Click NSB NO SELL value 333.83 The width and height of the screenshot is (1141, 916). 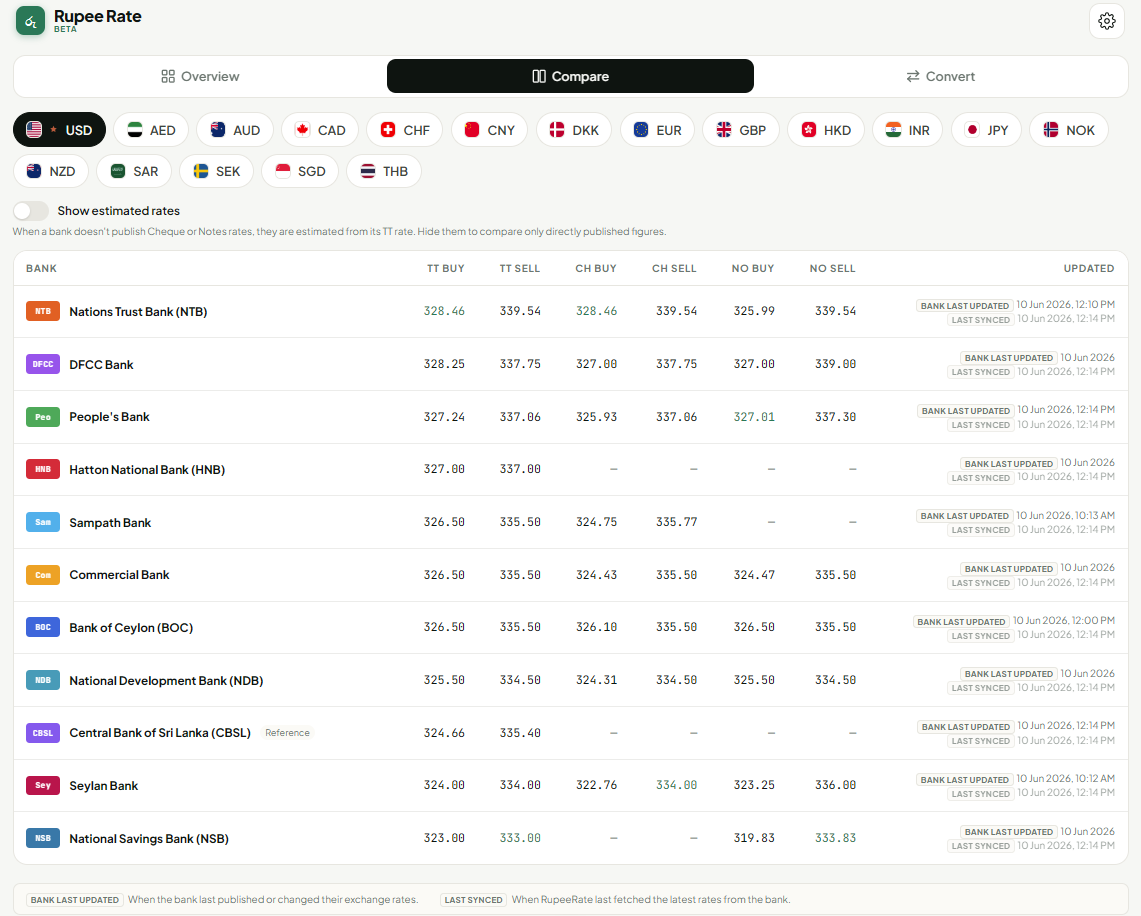click(x=835, y=838)
